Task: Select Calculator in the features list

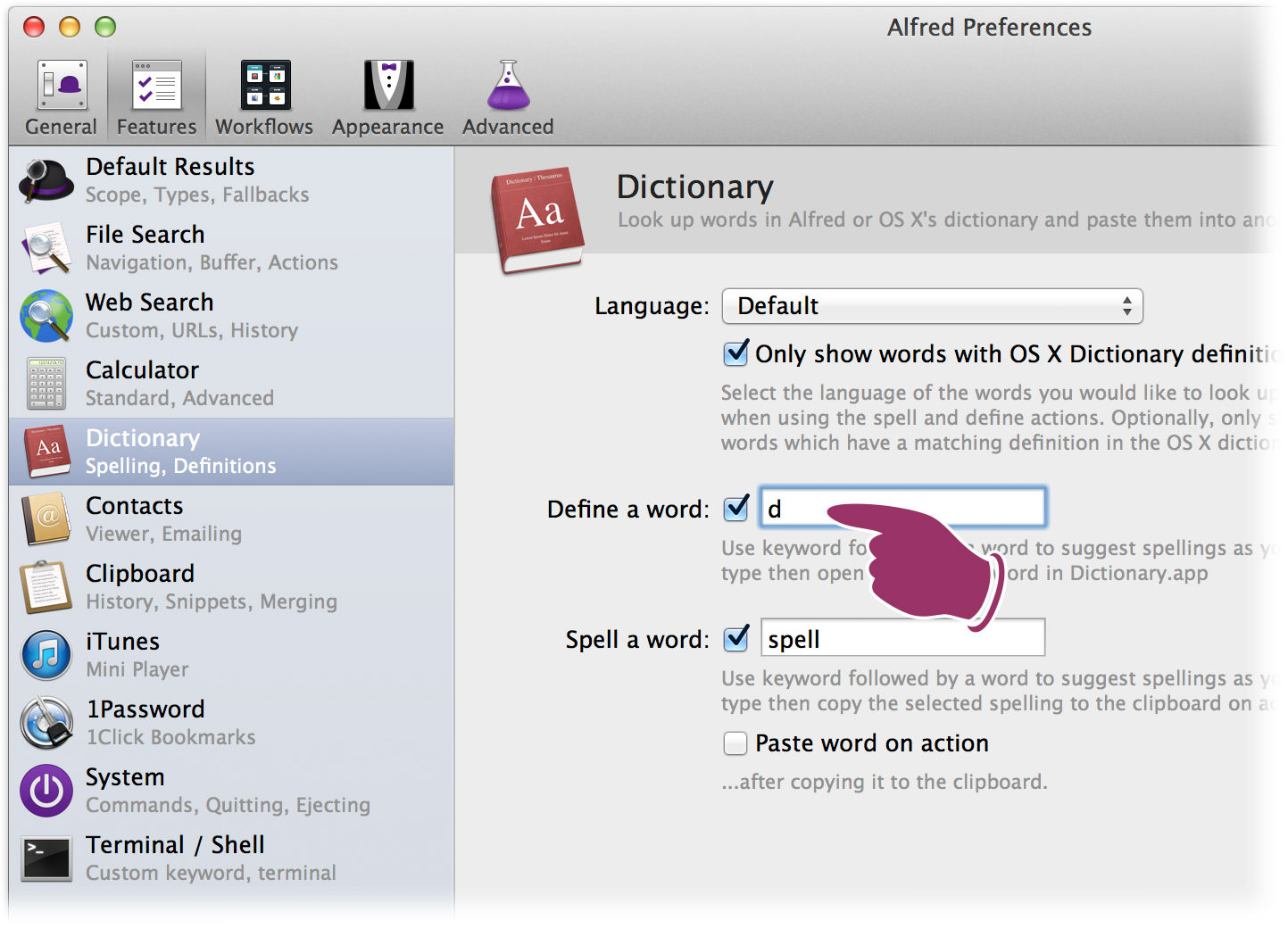Action: [231, 384]
